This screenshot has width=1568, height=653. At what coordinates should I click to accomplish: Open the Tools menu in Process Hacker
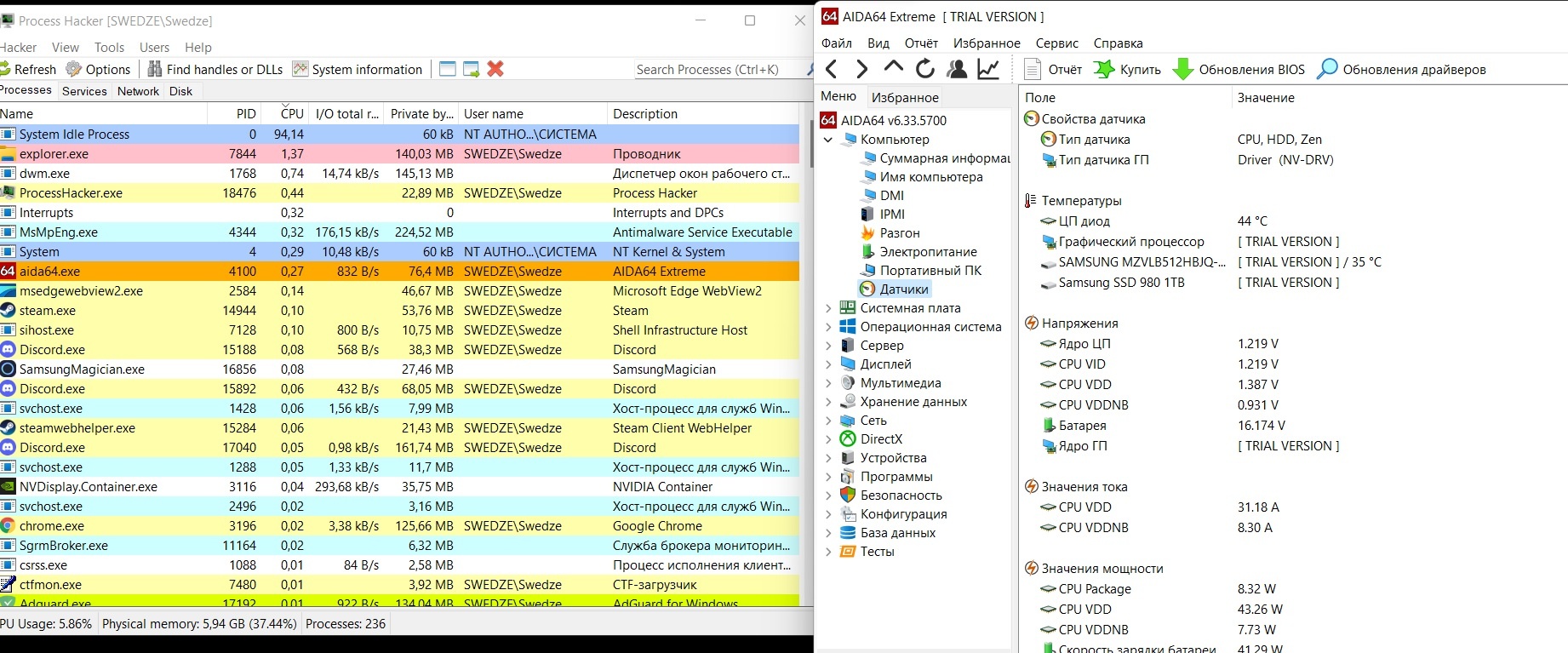pos(109,48)
